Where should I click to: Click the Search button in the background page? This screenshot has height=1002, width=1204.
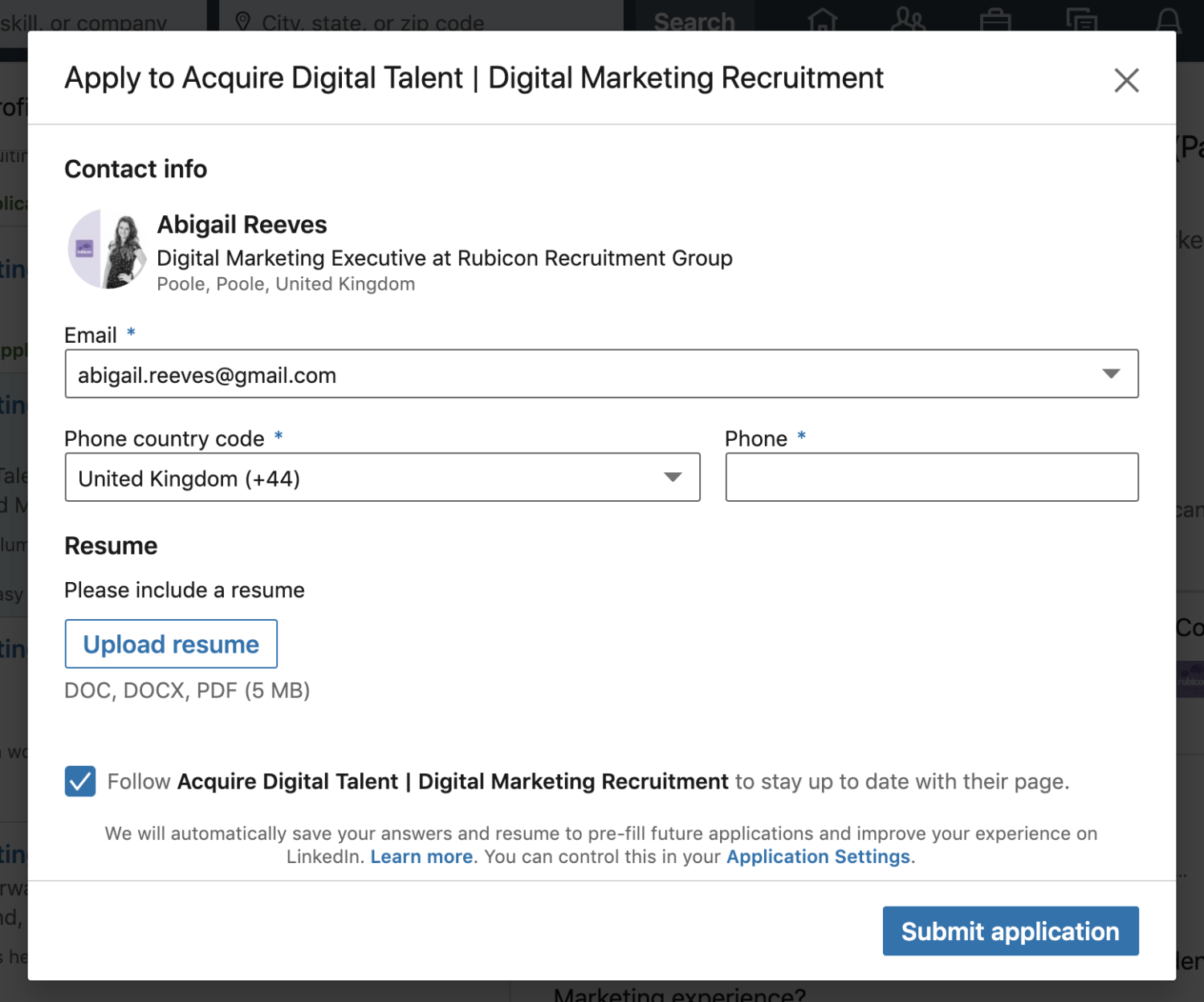coord(694,19)
